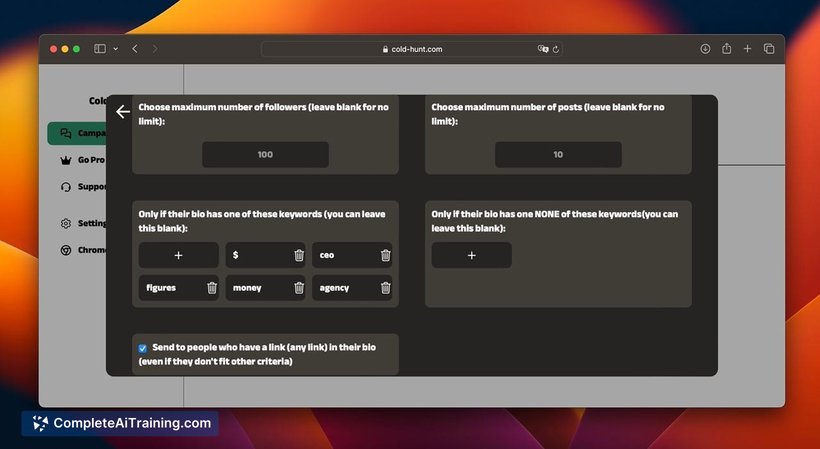Image resolution: width=820 pixels, height=449 pixels.
Task: Delete the 'figures' keyword
Action: coord(212,287)
